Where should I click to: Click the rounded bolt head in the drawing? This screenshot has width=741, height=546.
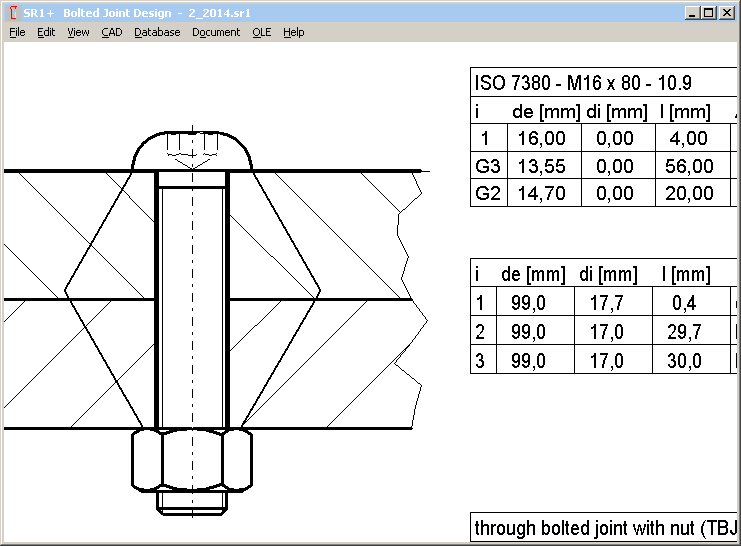point(191,152)
